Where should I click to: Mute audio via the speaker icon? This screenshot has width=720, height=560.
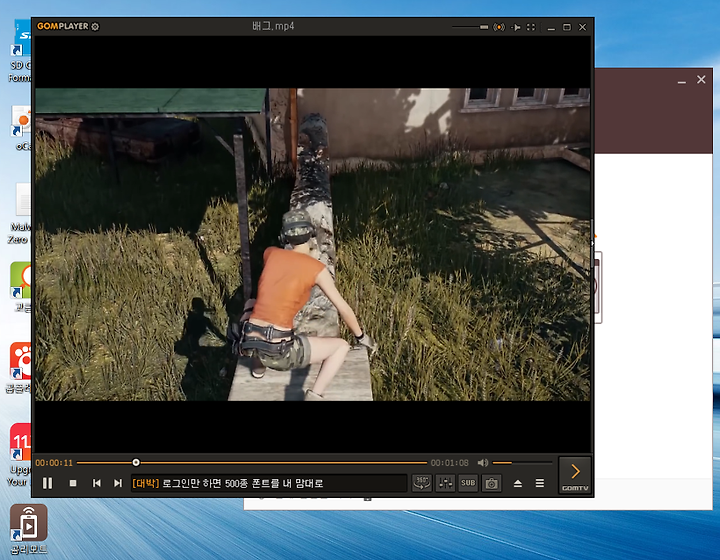pyautogui.click(x=483, y=463)
